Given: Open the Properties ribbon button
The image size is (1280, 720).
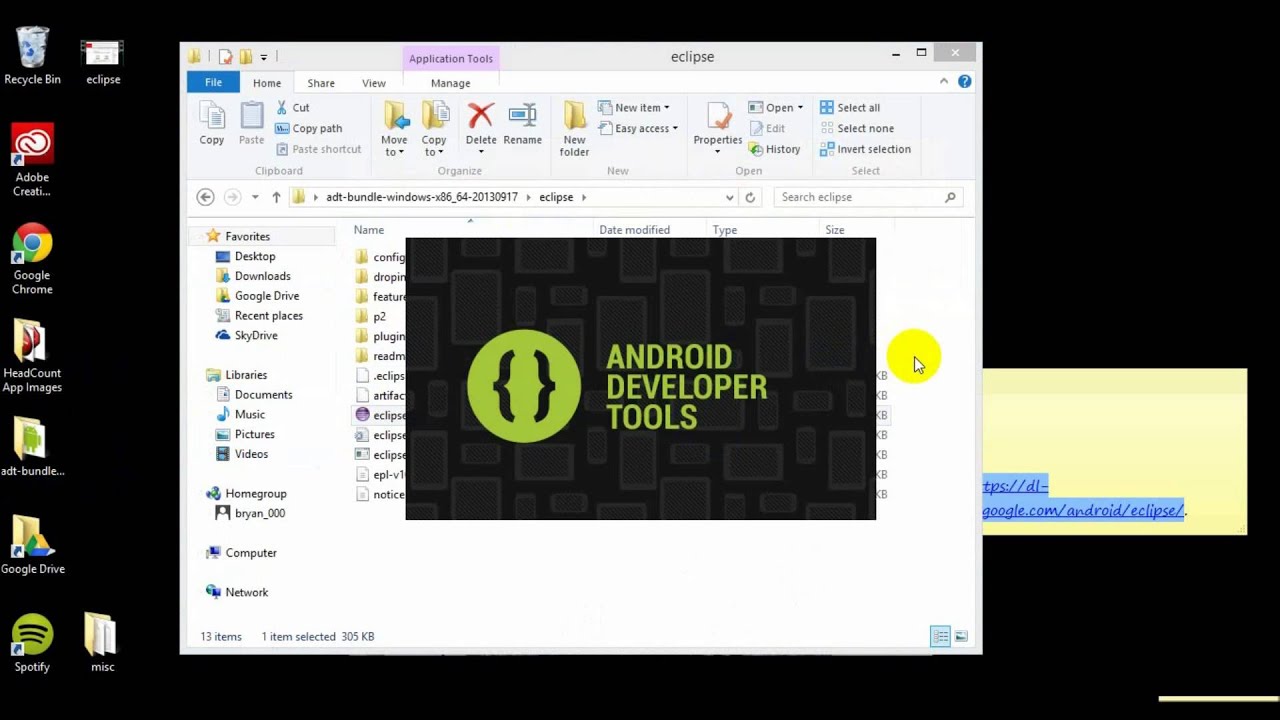Looking at the screenshot, I should pos(718,128).
